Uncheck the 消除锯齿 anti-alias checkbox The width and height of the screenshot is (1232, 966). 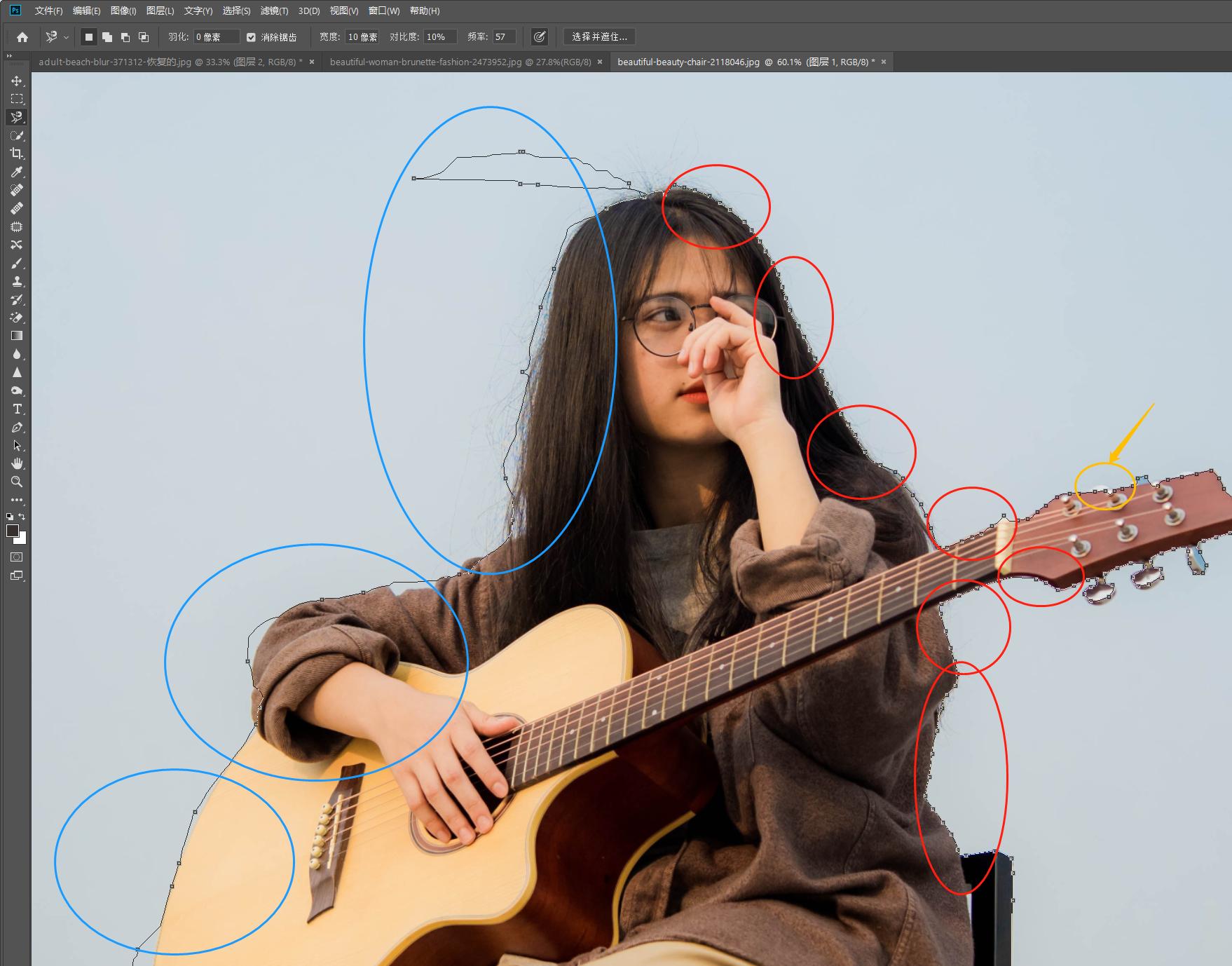tap(251, 37)
